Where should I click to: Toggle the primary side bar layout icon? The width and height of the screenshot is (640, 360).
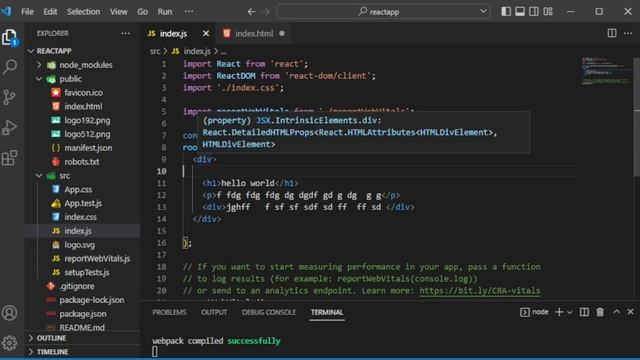pyautogui.click(x=506, y=11)
